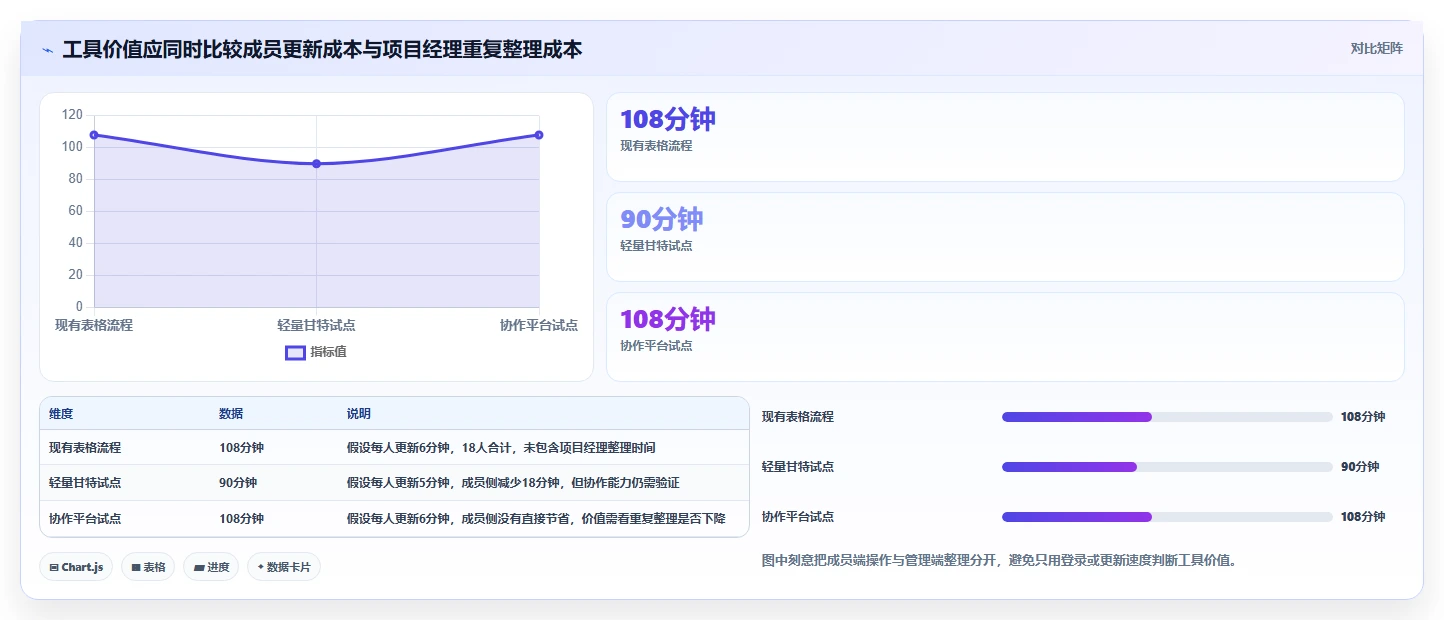The image size is (1444, 620).
Task: Select the 90分钟 轻量甘特试点 data card
Action: (1005, 237)
